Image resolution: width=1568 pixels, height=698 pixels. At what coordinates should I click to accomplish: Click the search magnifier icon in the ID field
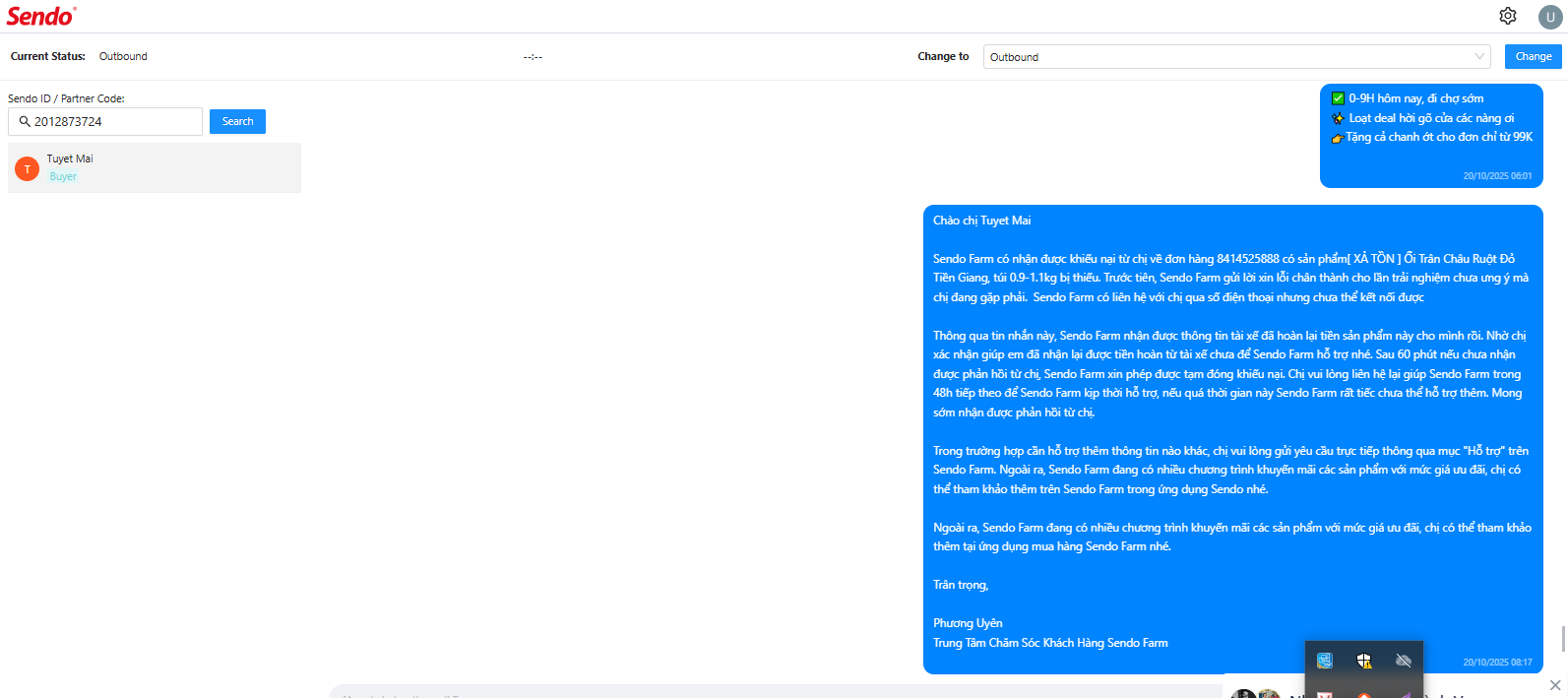[25, 121]
